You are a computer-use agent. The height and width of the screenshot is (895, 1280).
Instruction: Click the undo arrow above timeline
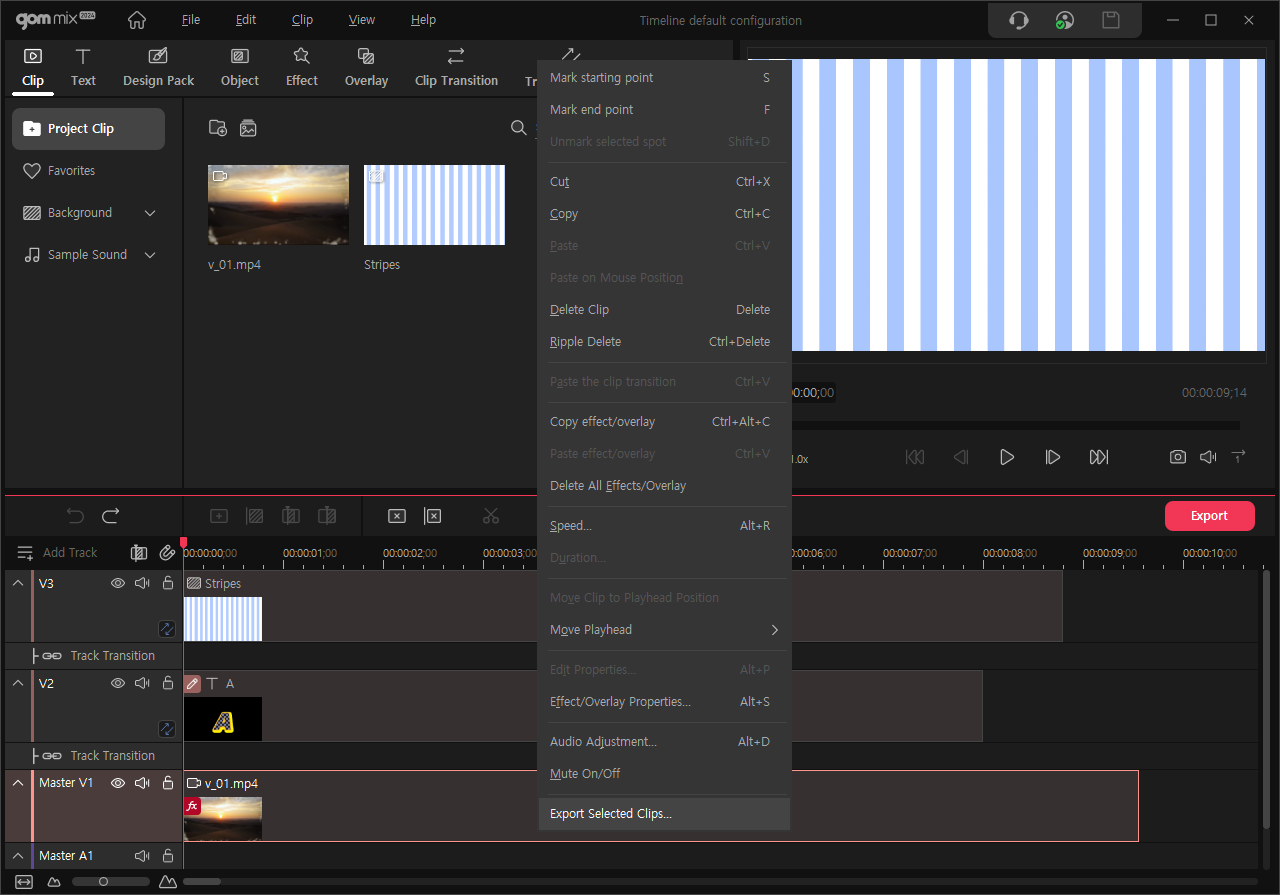click(x=75, y=516)
